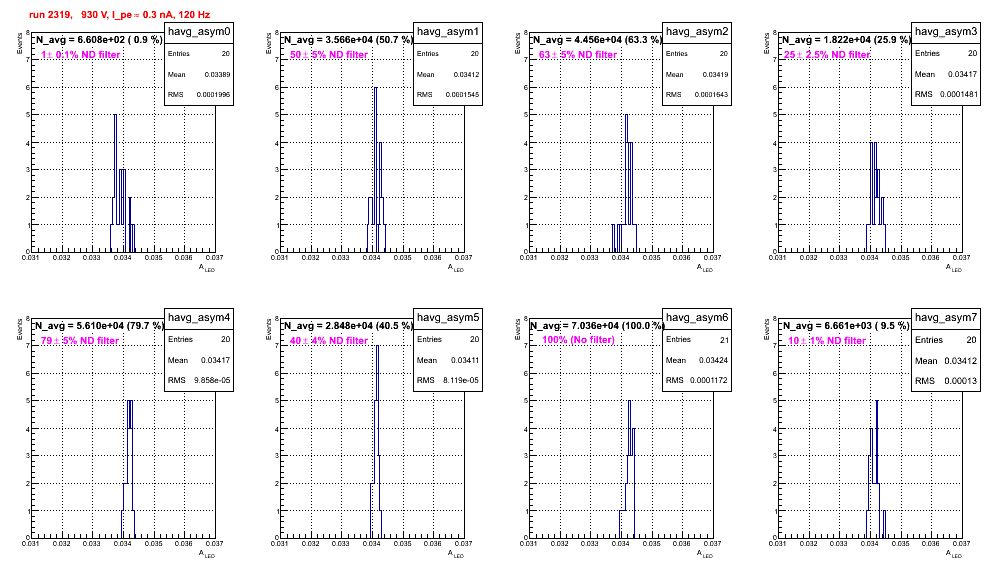Select the havg_asym0 stat box title
The image size is (996, 572).
tap(199, 32)
